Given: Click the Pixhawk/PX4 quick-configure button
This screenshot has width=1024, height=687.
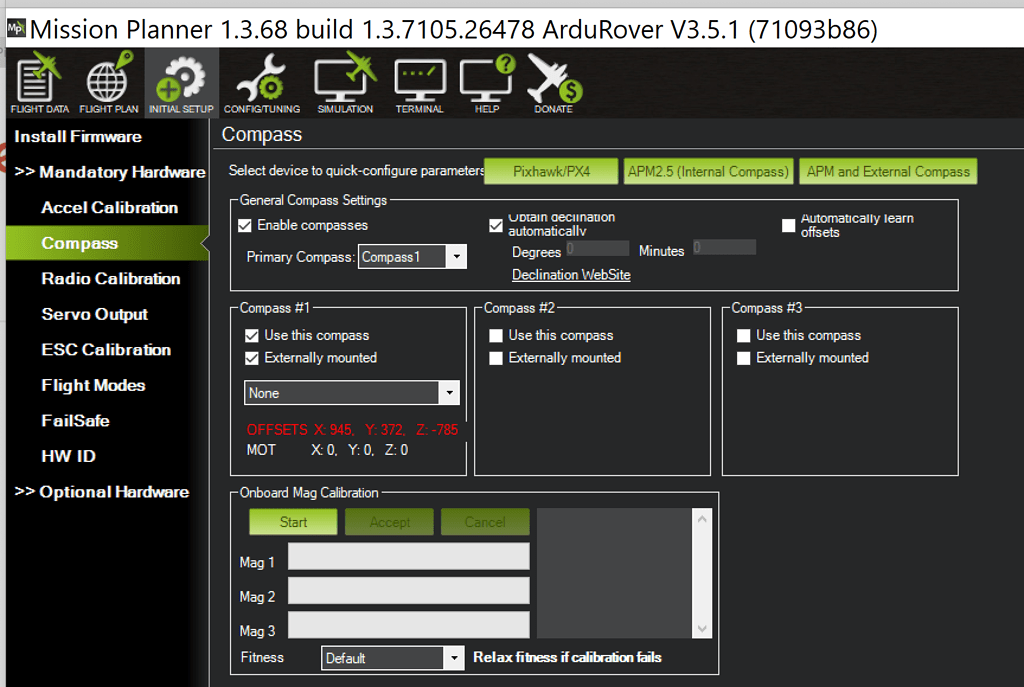Looking at the screenshot, I should 551,170.
